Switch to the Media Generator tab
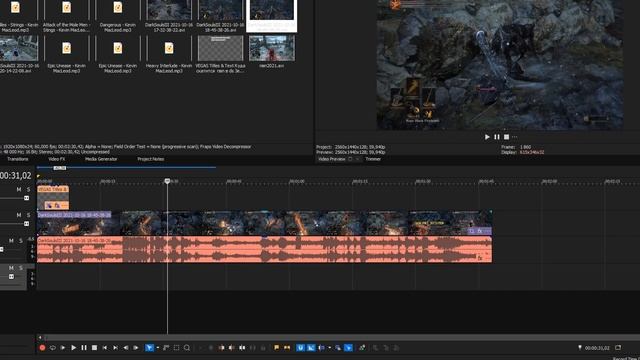Screen dimensions: 640x360 click(x=101, y=159)
